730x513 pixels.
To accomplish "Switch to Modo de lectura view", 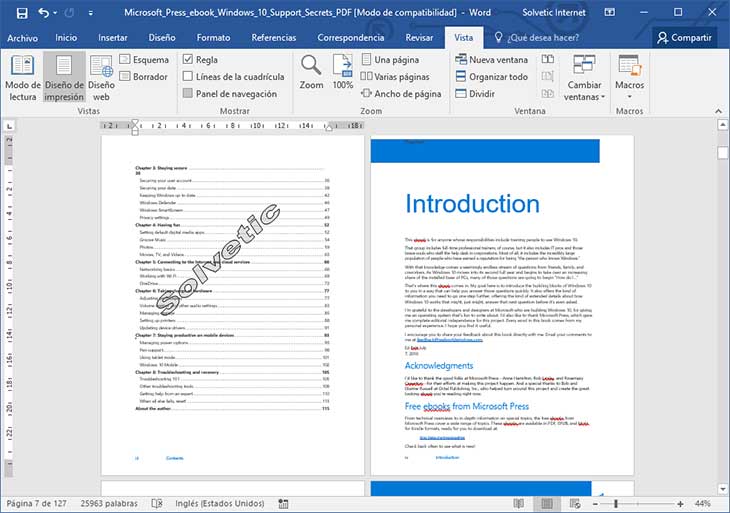I will [23, 77].
